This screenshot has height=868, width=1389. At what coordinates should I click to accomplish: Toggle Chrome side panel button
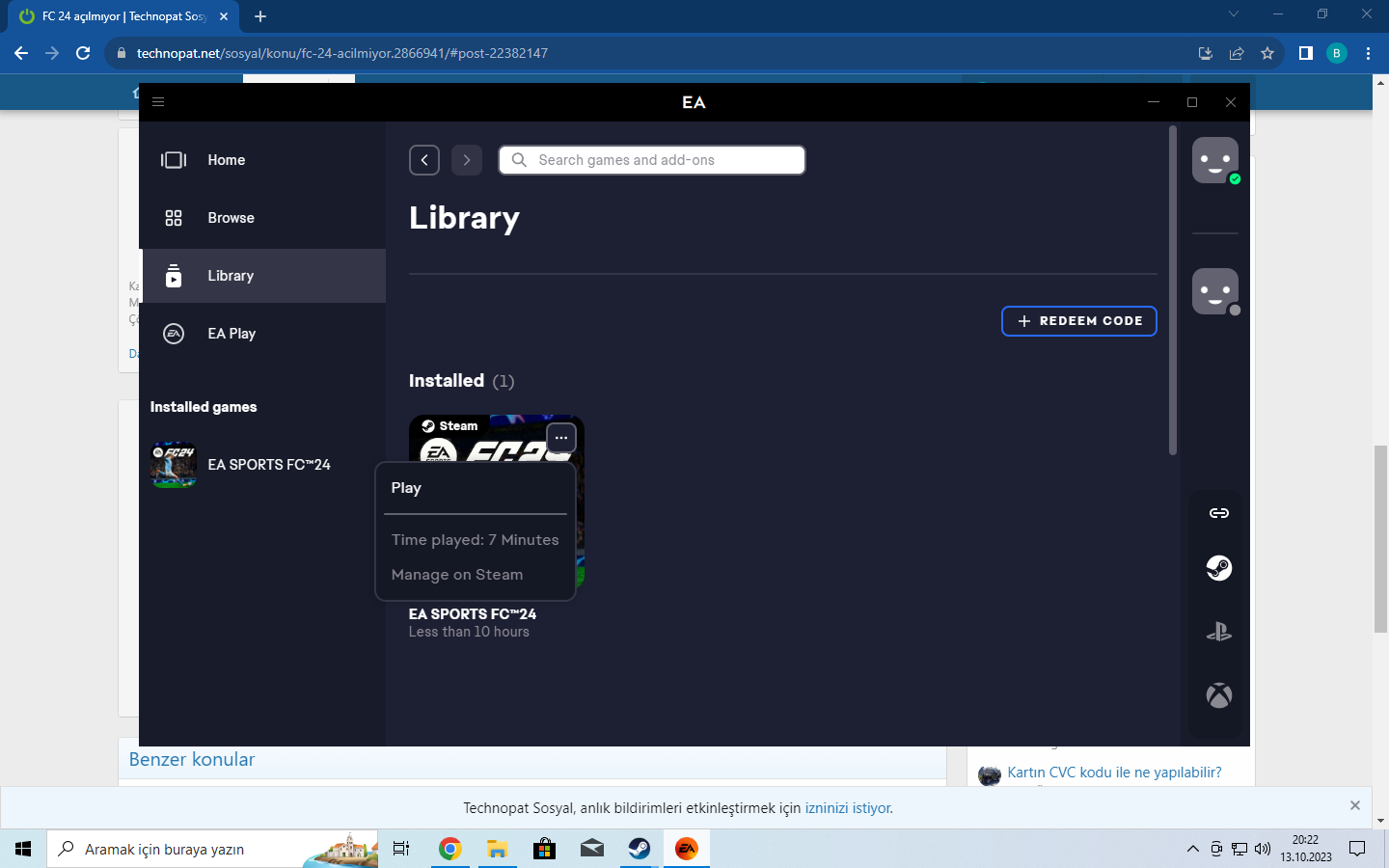coord(1306,53)
